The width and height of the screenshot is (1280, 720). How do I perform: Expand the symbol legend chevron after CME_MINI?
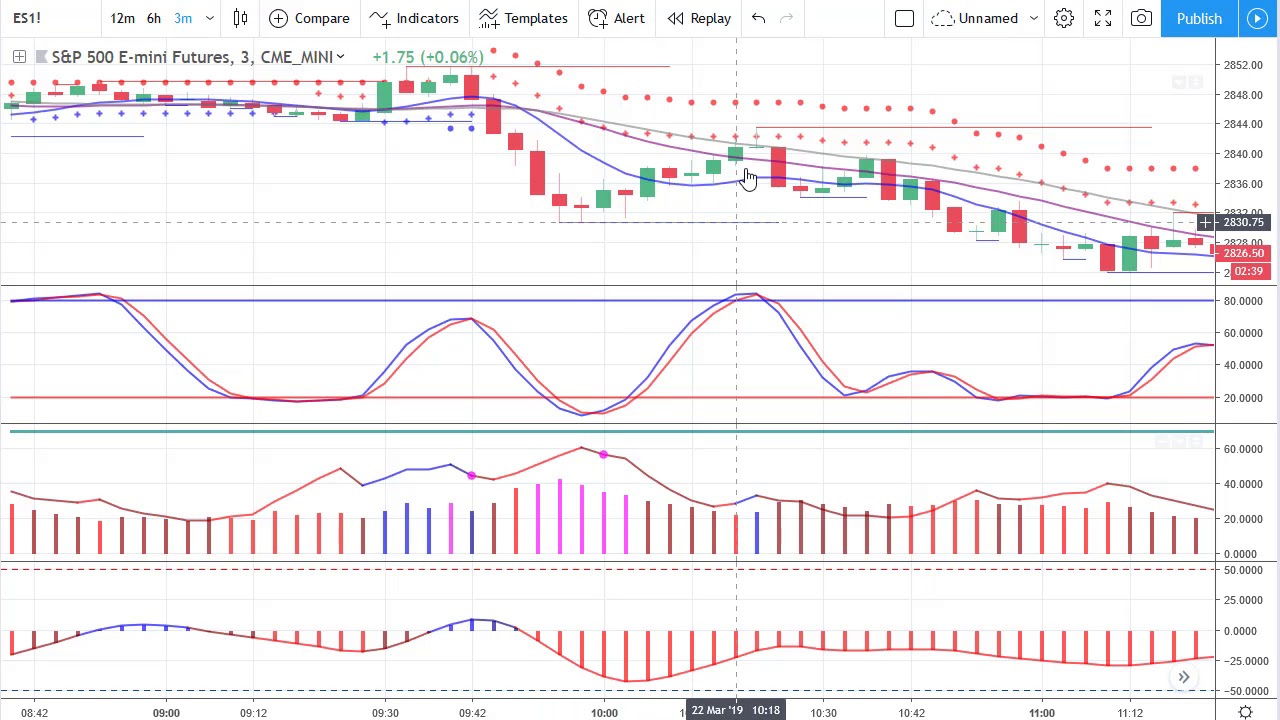coord(340,57)
